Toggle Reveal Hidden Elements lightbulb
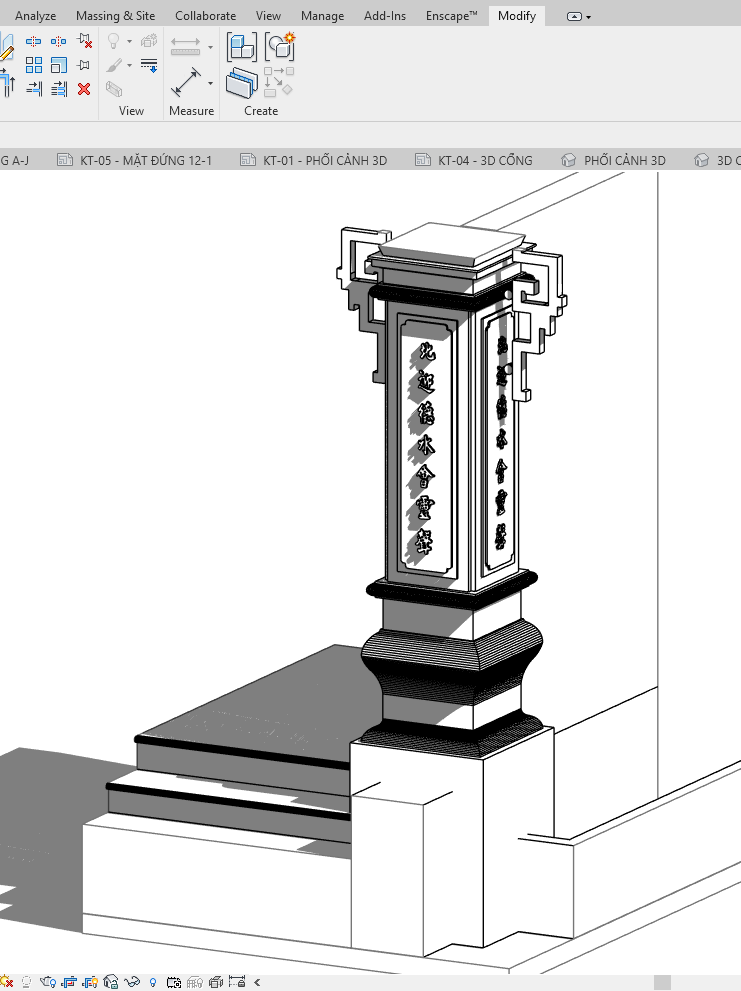 point(152,982)
